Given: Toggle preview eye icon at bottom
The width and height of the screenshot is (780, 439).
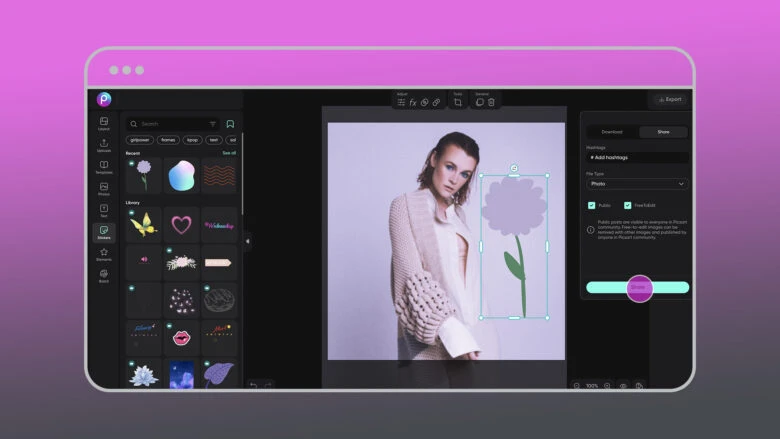Looking at the screenshot, I should (x=623, y=385).
